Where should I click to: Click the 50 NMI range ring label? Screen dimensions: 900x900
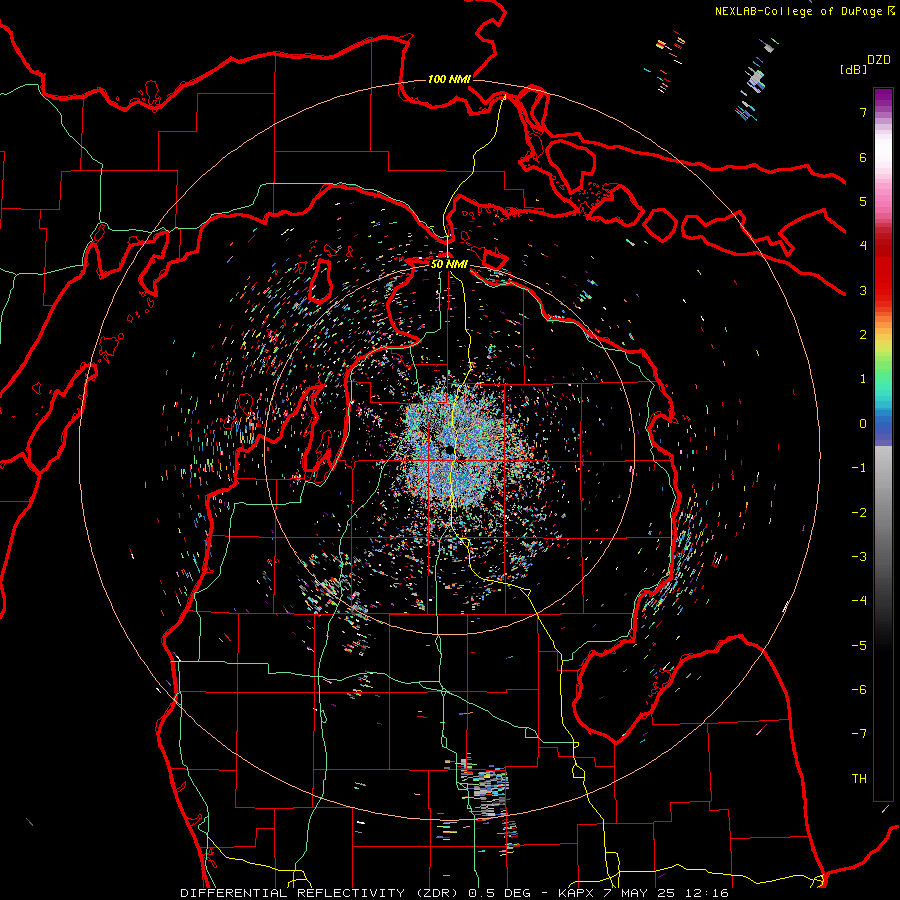tap(449, 264)
